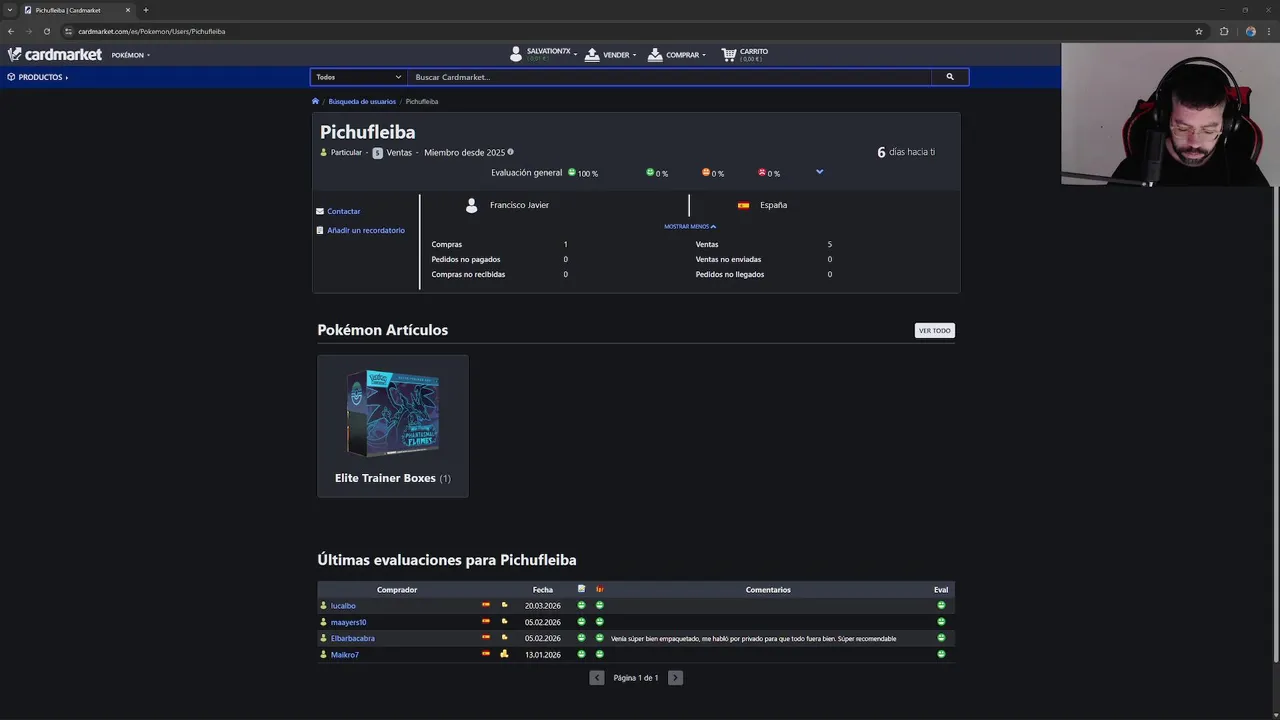Click the item description column header icon
1280x720 pixels.
[582, 589]
